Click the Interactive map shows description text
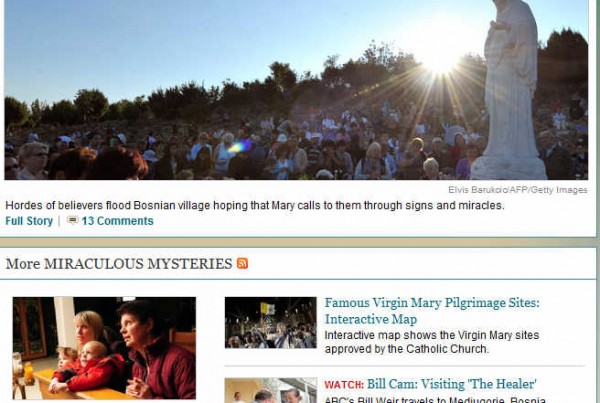The height and width of the screenshot is (403, 600). (432, 342)
